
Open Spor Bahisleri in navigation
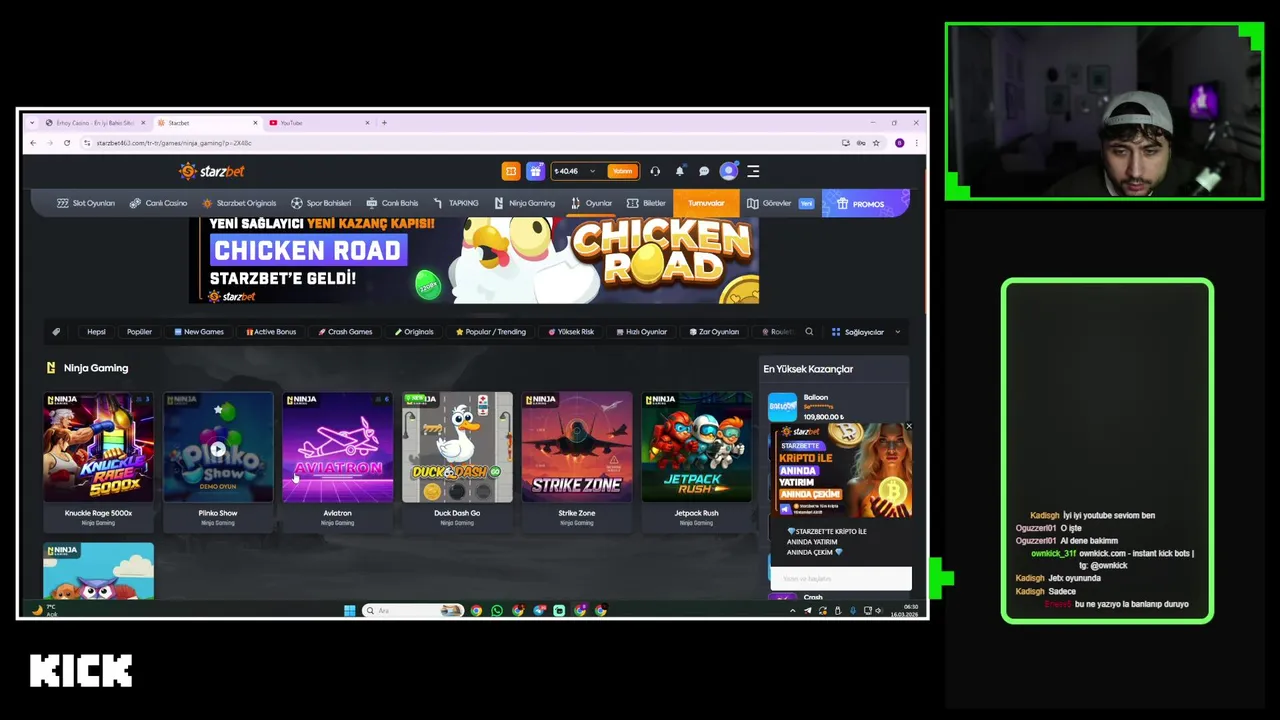321,203
